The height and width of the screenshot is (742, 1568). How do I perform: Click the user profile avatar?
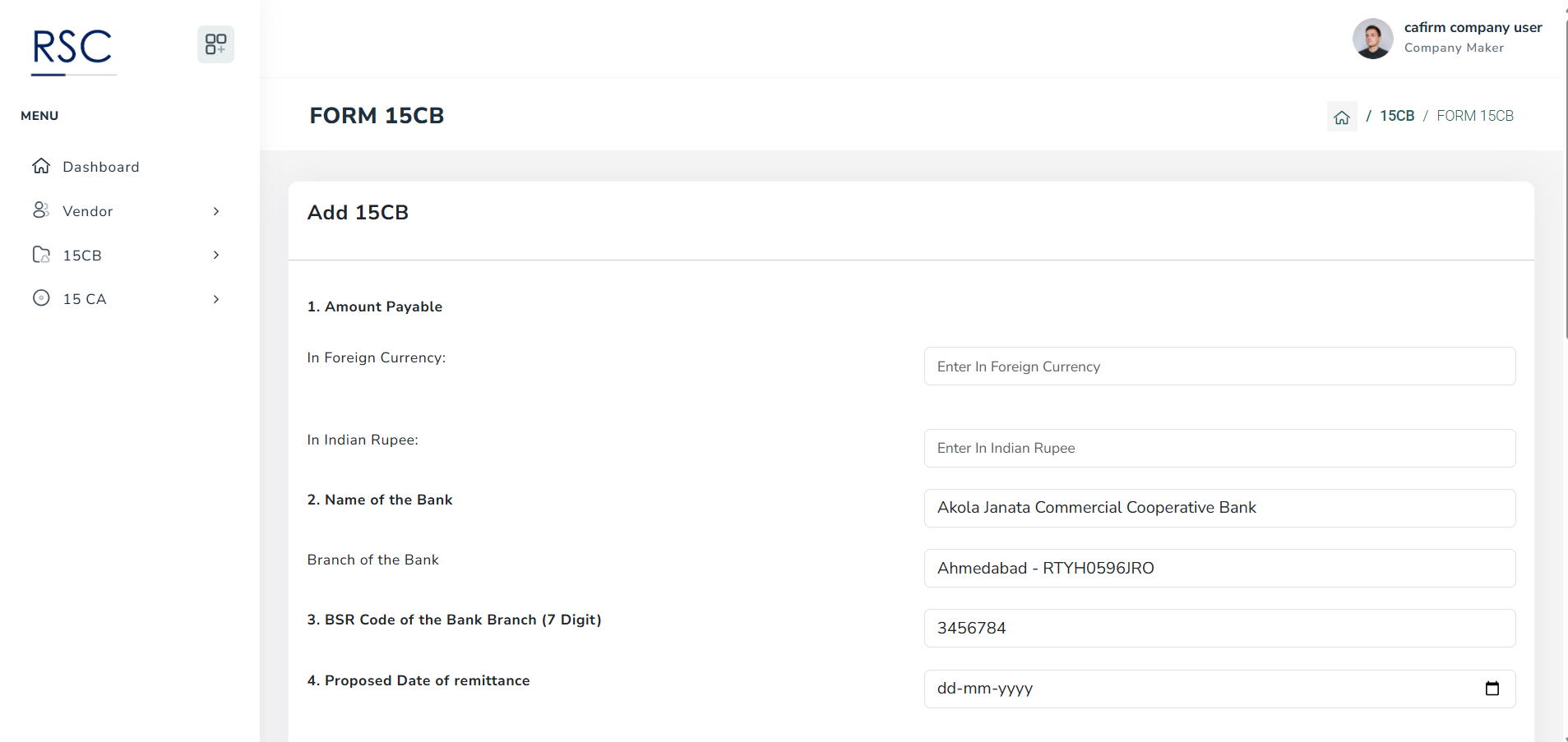pyautogui.click(x=1372, y=39)
